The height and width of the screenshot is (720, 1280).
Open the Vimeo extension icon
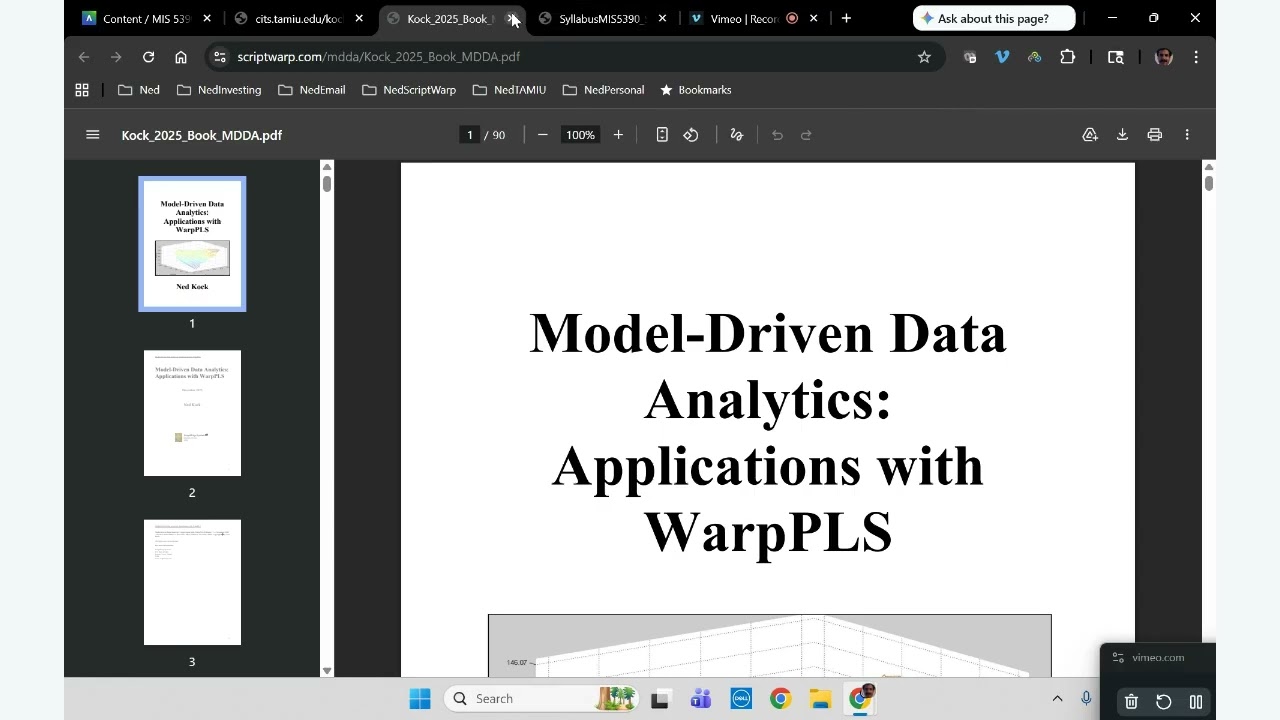[1002, 57]
